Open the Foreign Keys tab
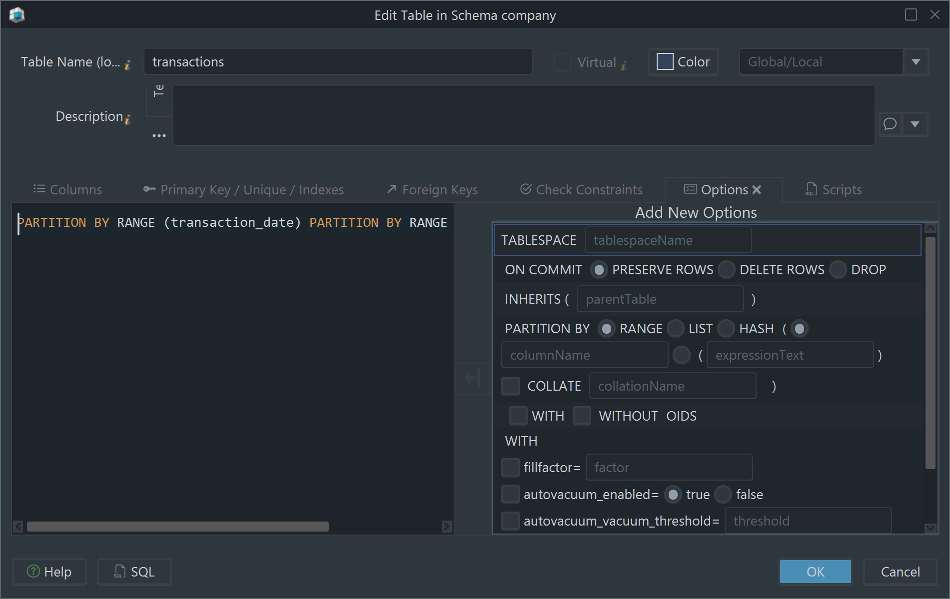The image size is (950, 599). point(433,190)
